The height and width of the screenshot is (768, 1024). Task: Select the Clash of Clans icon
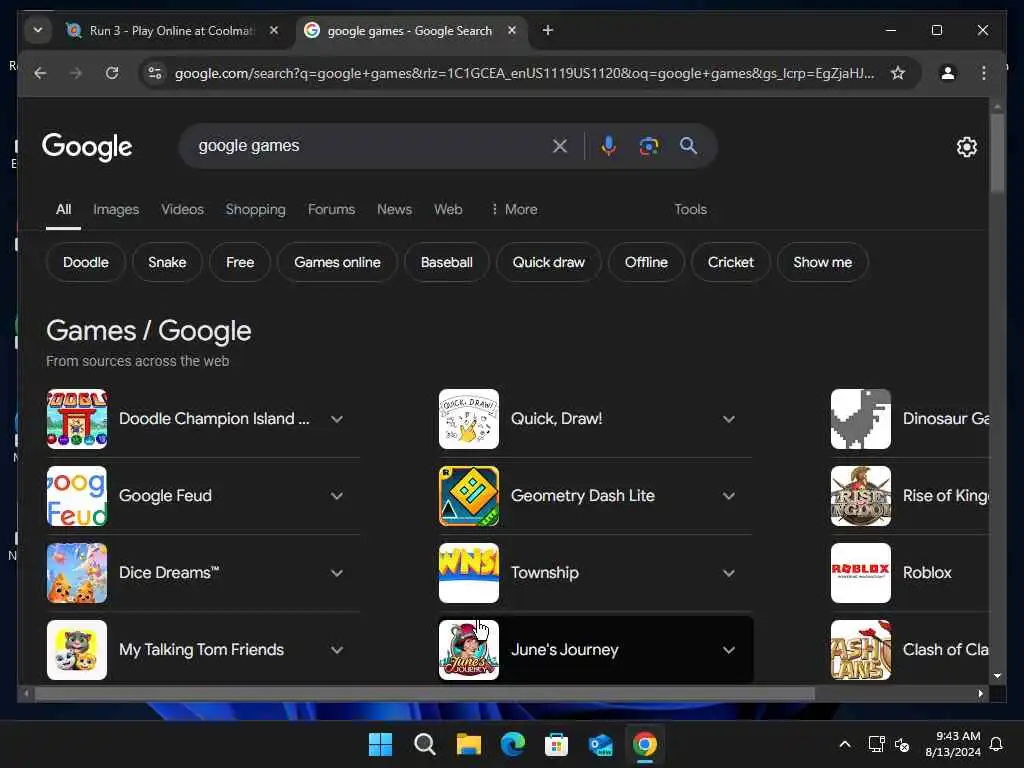coord(861,650)
